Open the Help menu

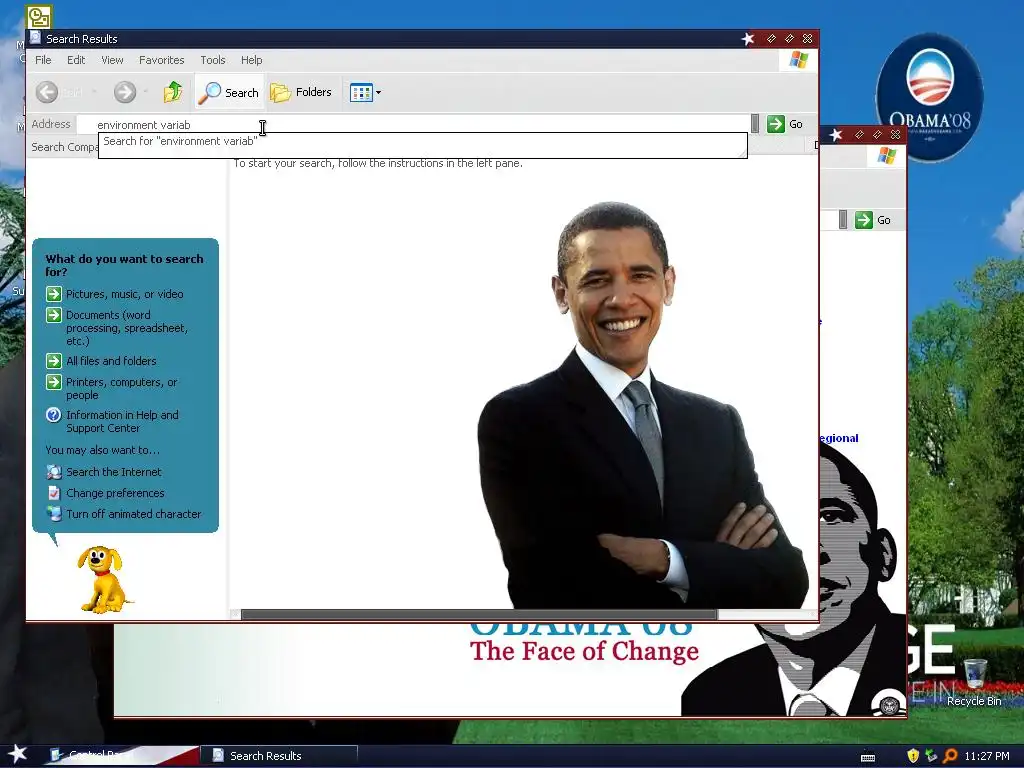click(x=251, y=60)
